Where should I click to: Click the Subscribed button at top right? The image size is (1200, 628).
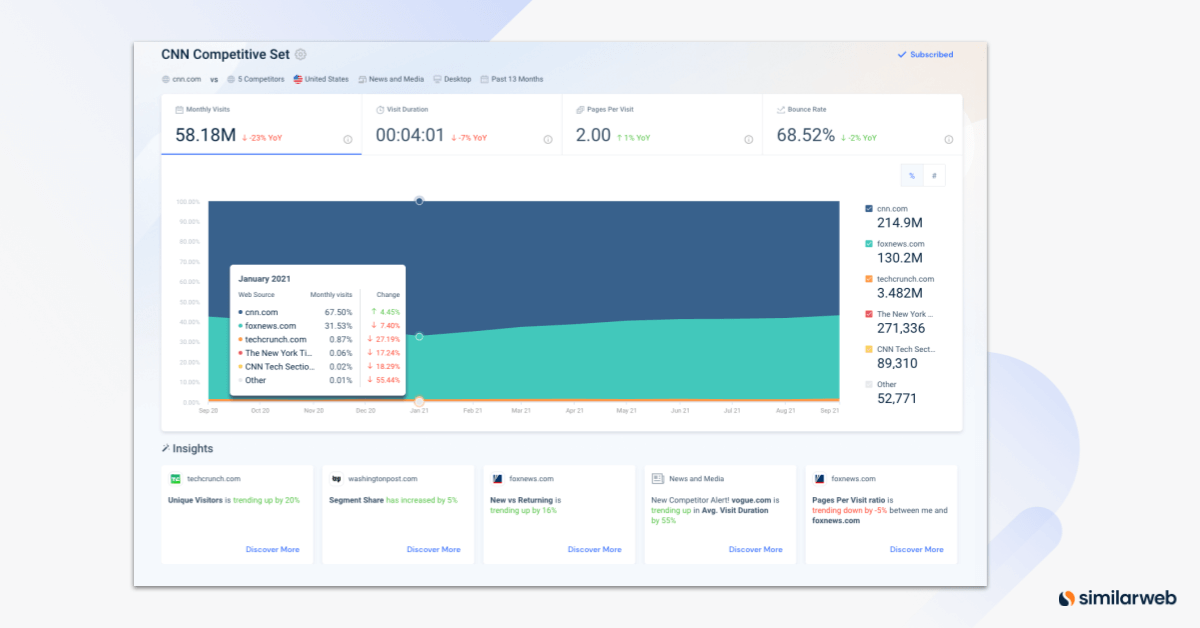[x=925, y=54]
